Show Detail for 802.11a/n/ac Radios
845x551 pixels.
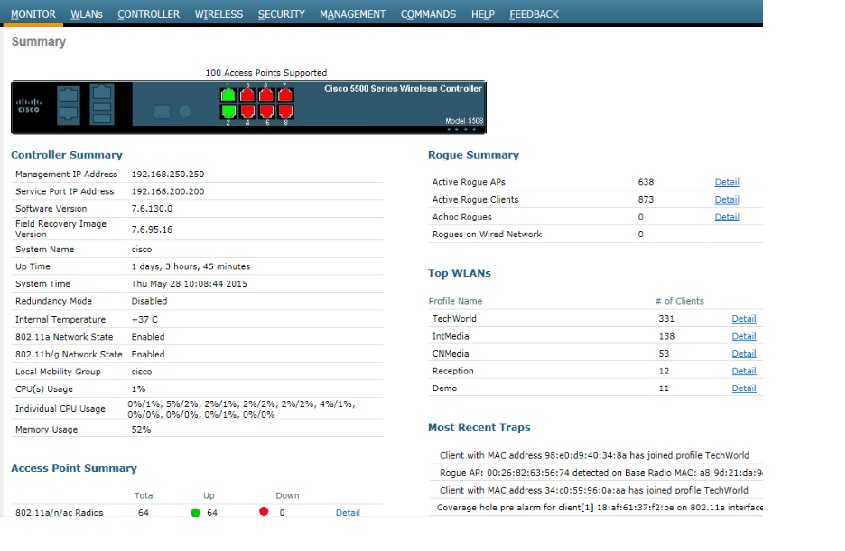[347, 513]
